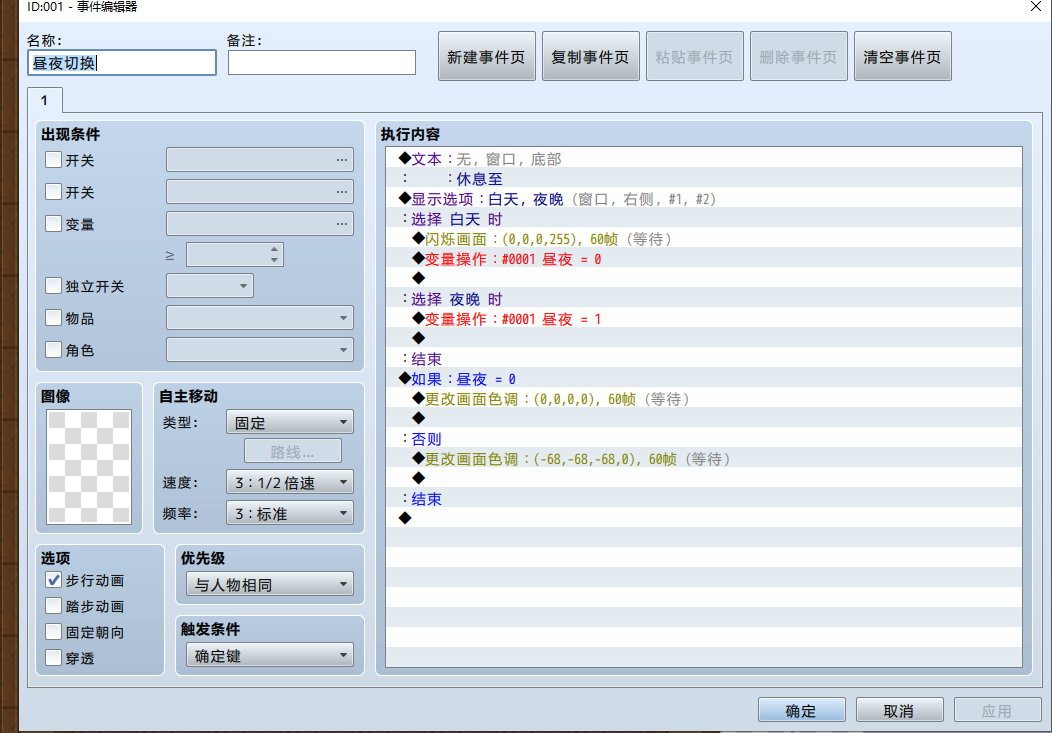The width and height of the screenshot is (1052, 733).
Task: Open the 独立开关 dropdown
Action: [x=210, y=286]
